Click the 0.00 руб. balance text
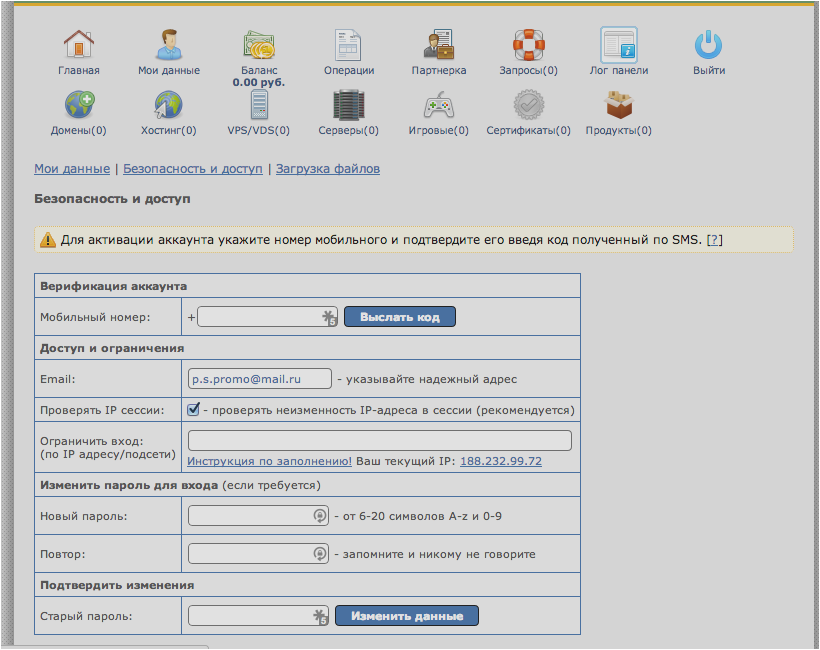Viewport: 820px width, 650px height. (x=259, y=83)
